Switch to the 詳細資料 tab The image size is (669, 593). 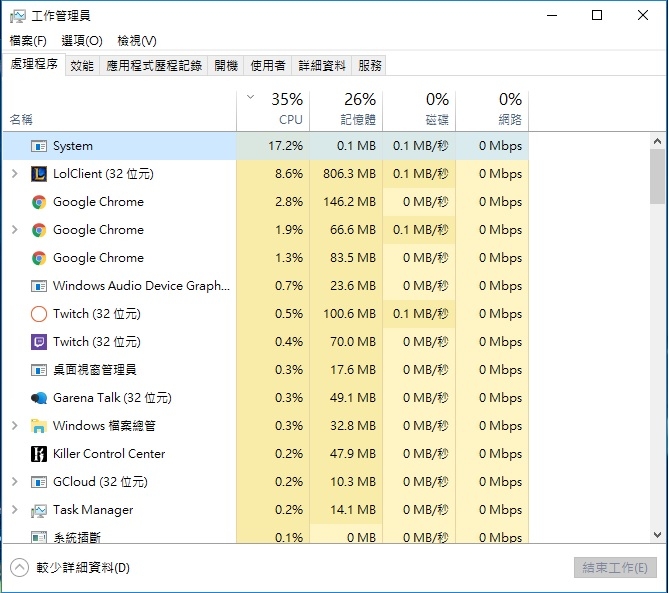click(x=322, y=66)
